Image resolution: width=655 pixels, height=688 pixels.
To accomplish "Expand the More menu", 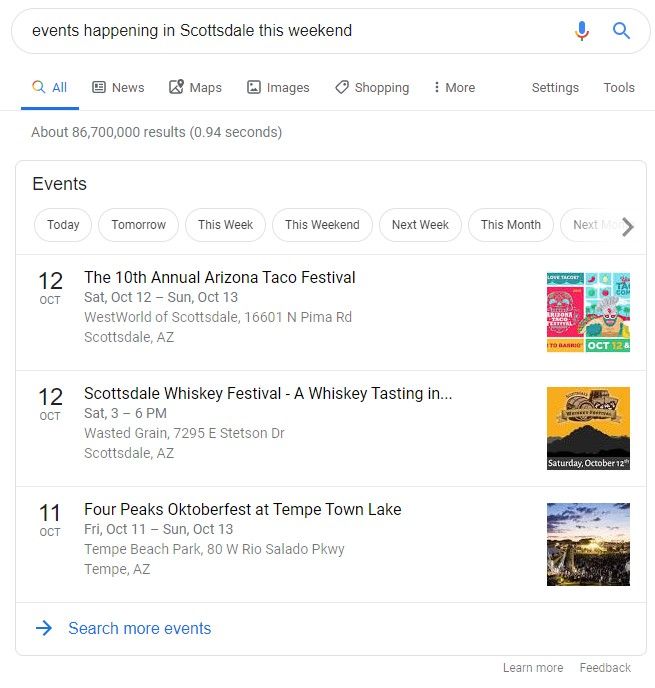I will pos(454,87).
